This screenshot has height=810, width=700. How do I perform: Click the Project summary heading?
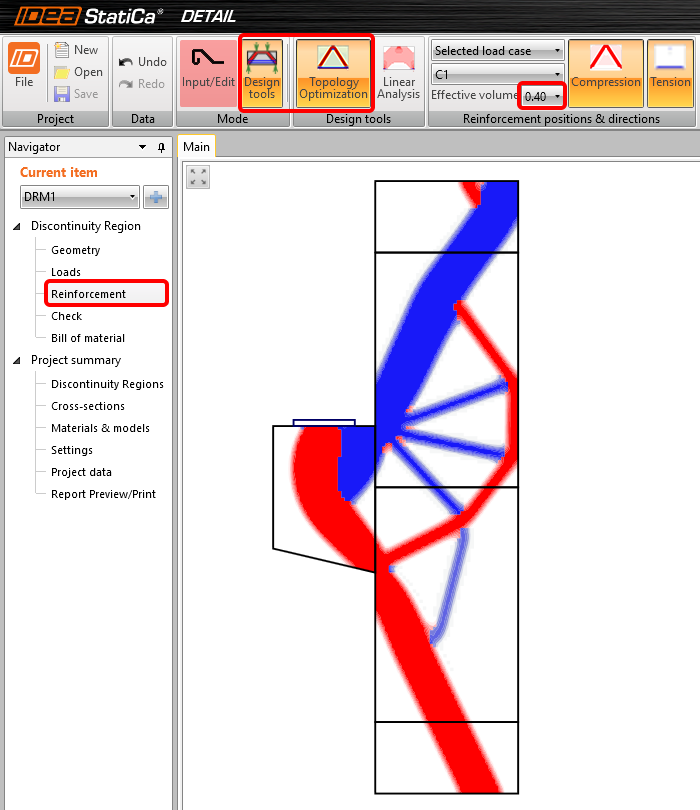click(76, 360)
